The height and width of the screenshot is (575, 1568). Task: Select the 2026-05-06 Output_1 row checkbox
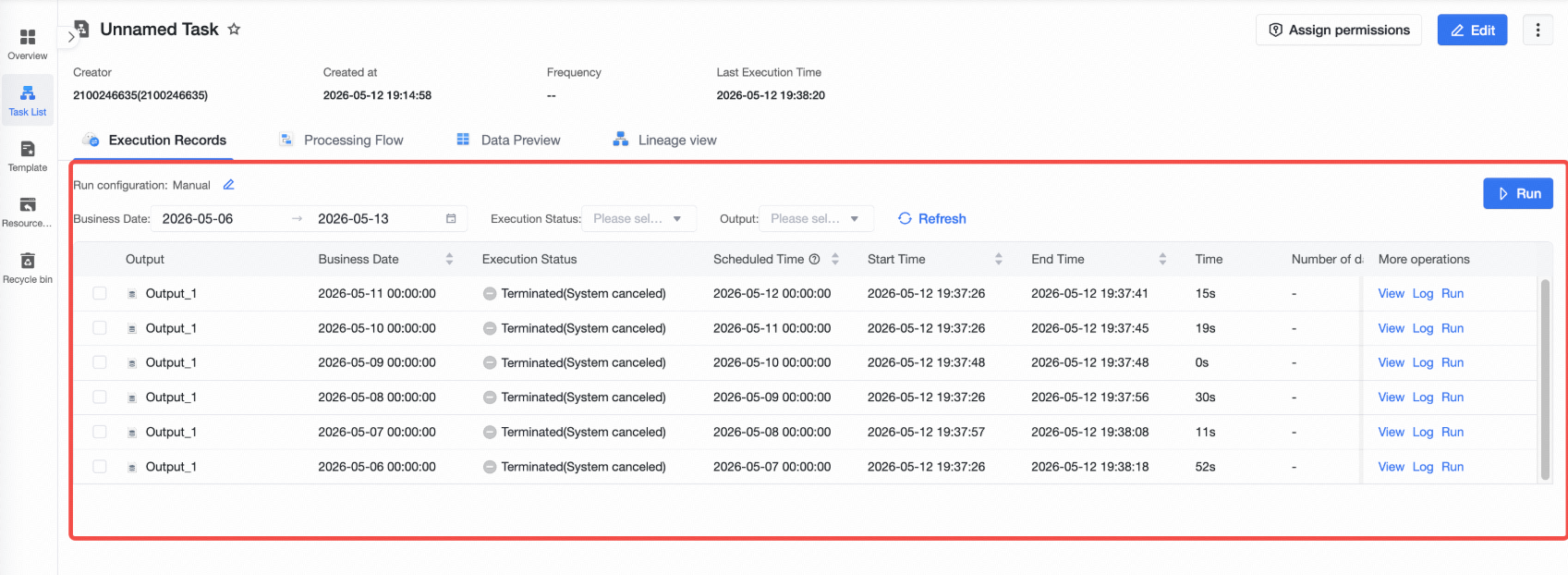pyautogui.click(x=100, y=467)
